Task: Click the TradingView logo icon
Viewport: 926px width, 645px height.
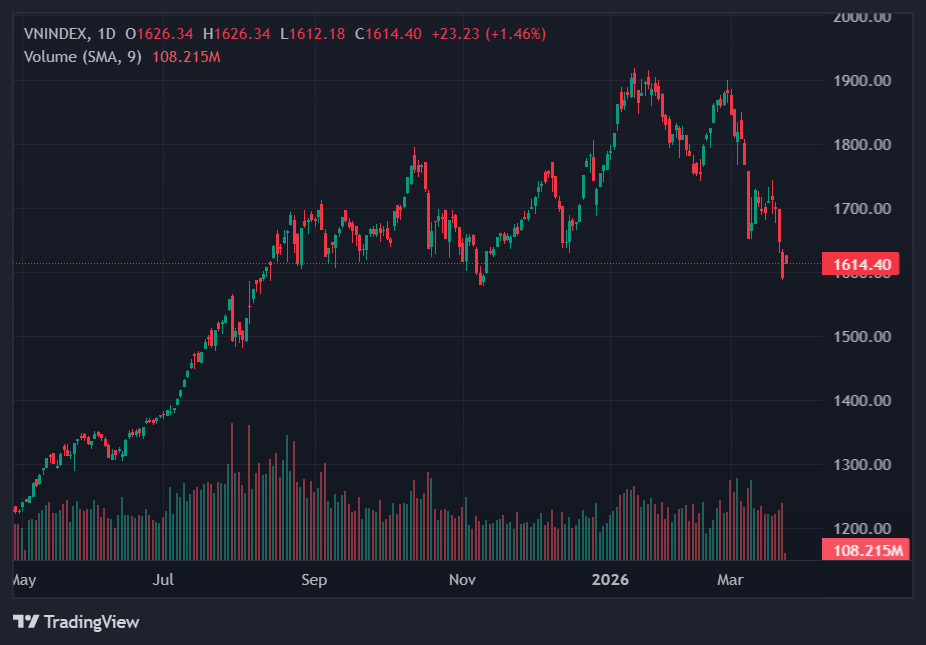Action: pos(26,622)
